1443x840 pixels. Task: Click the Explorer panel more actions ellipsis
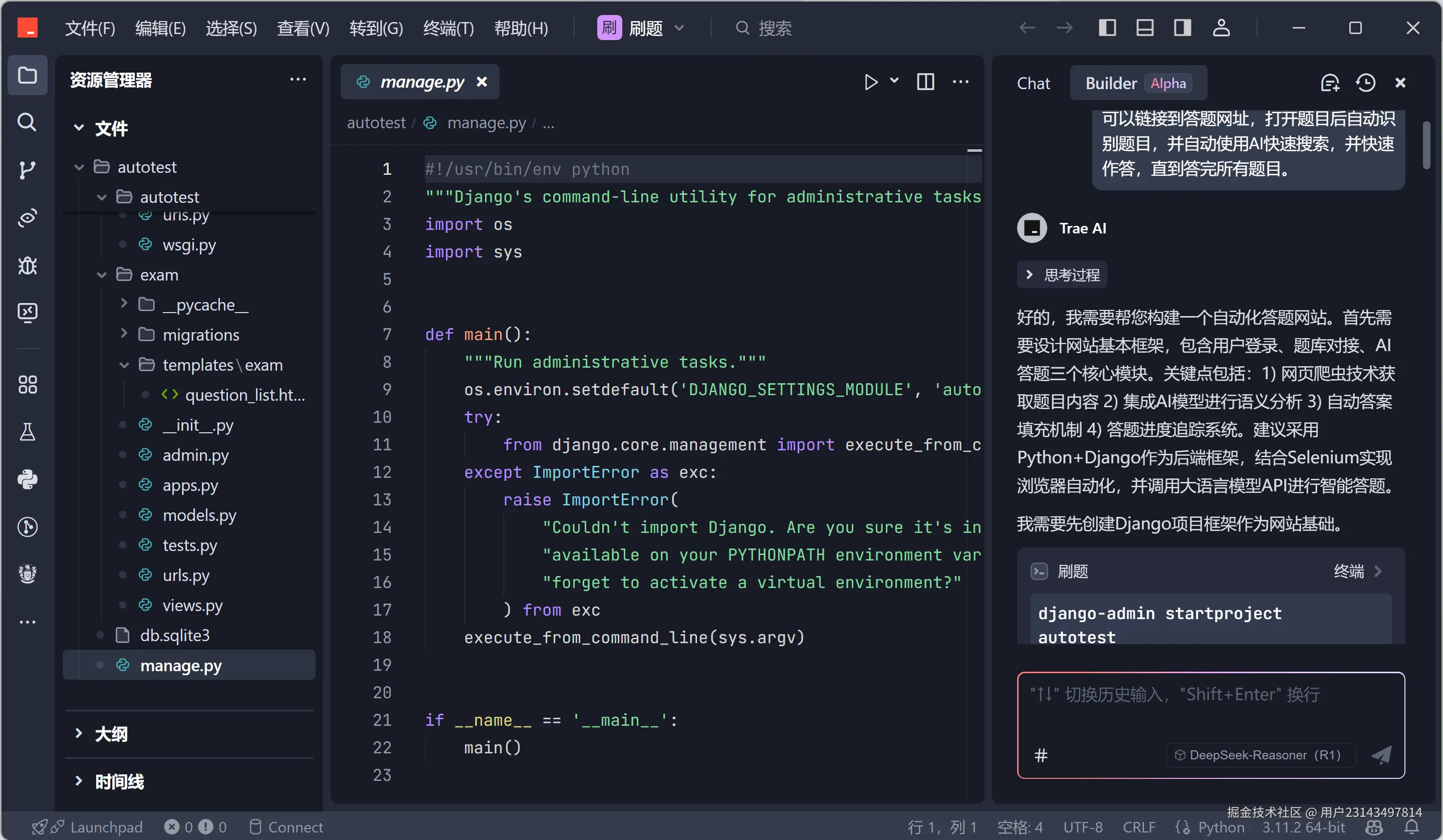[298, 80]
